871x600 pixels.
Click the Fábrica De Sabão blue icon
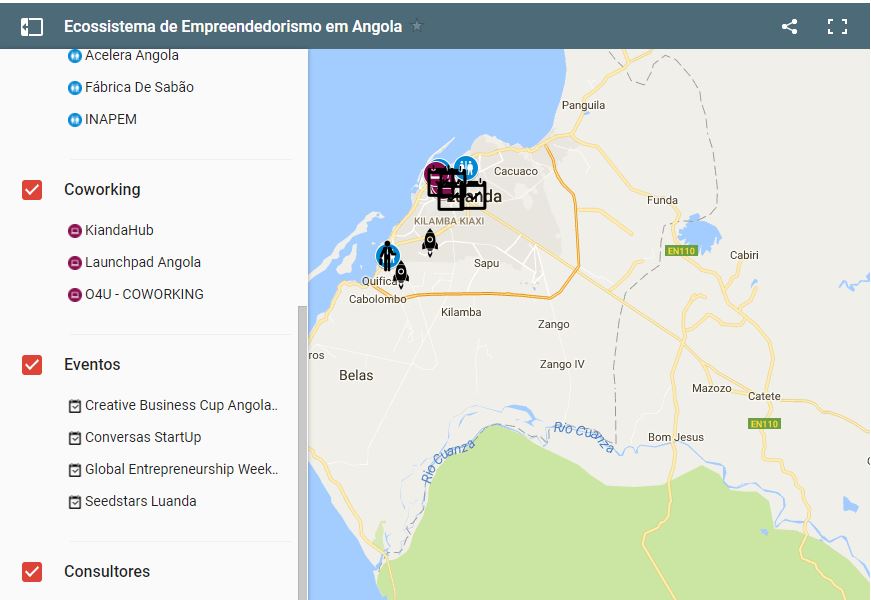point(74,88)
